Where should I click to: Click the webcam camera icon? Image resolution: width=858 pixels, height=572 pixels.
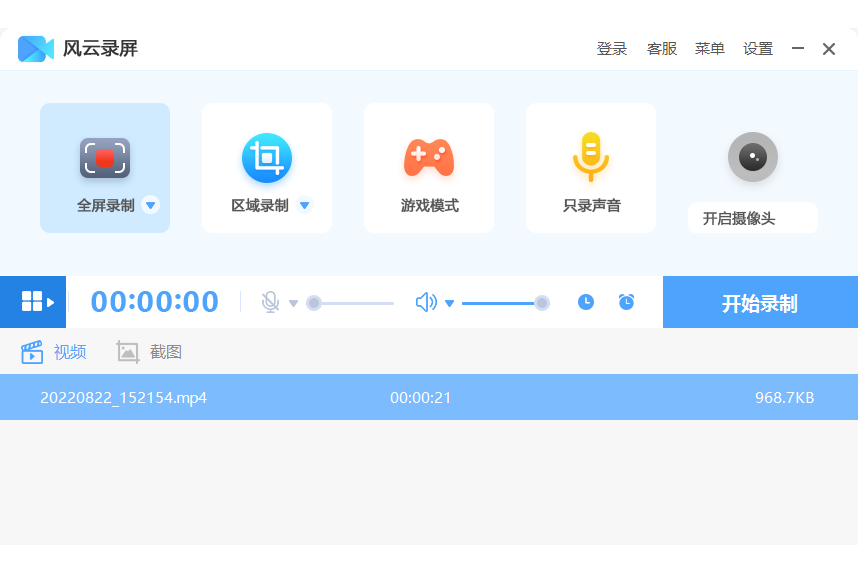(x=752, y=157)
